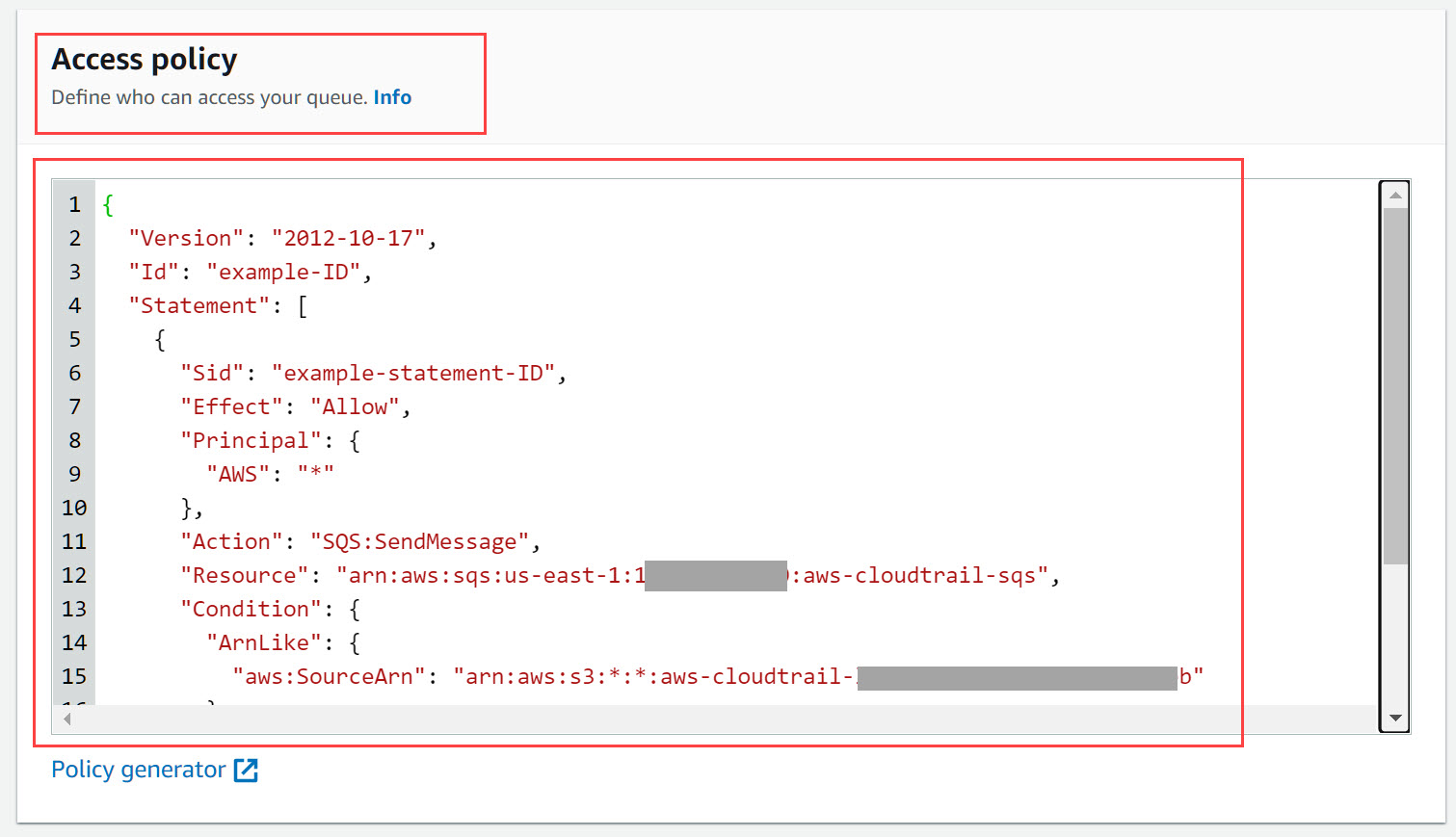Click the "Allow" effect value

coord(355,406)
